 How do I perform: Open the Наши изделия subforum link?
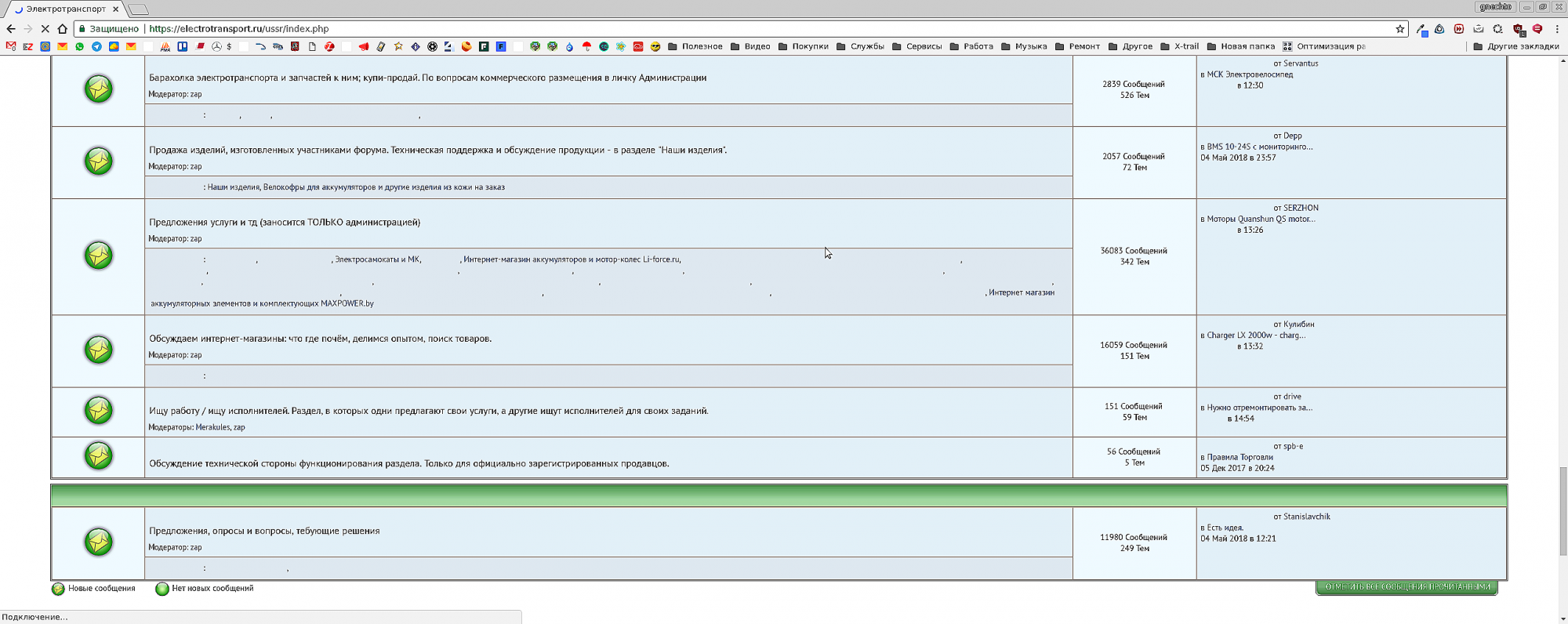pos(234,187)
